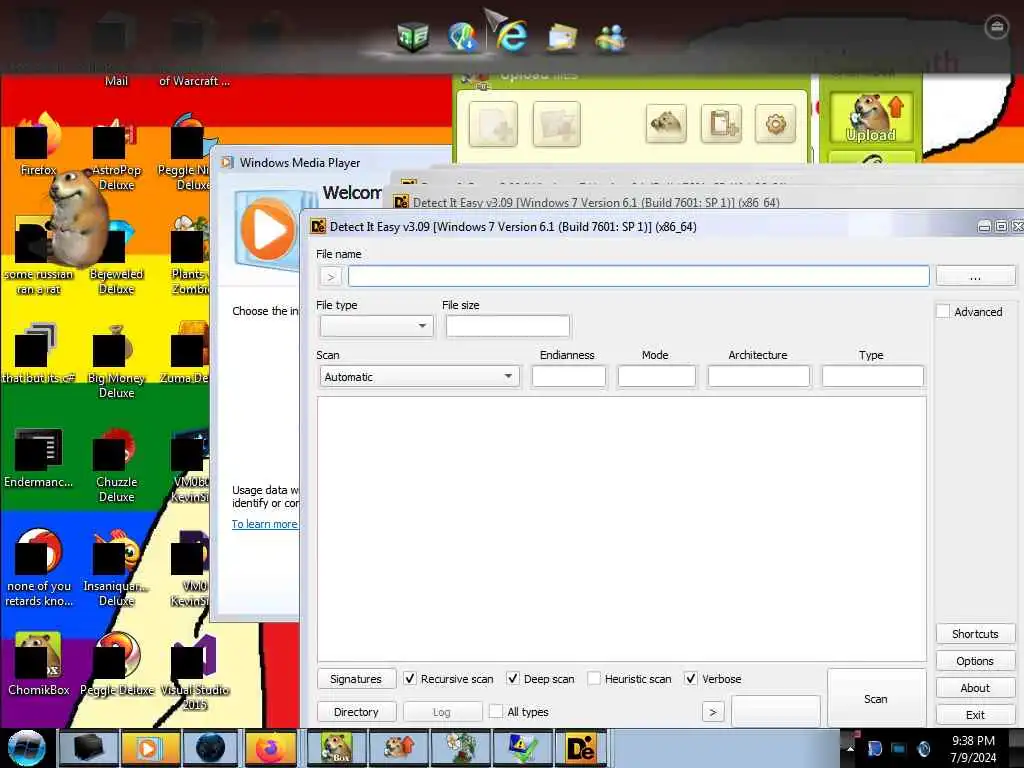Image resolution: width=1024 pixels, height=768 pixels.
Task: Click the arrow button next to All types
Action: click(713, 712)
